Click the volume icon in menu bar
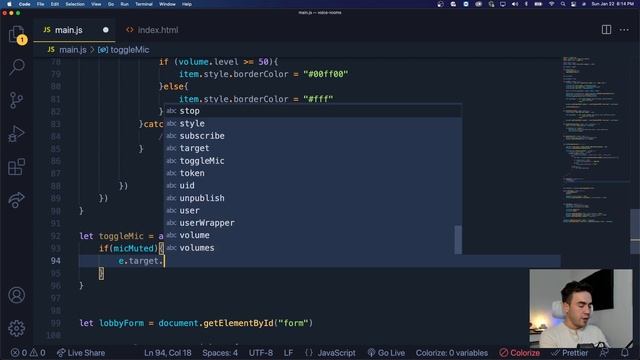The image size is (640, 360). (515, 4)
